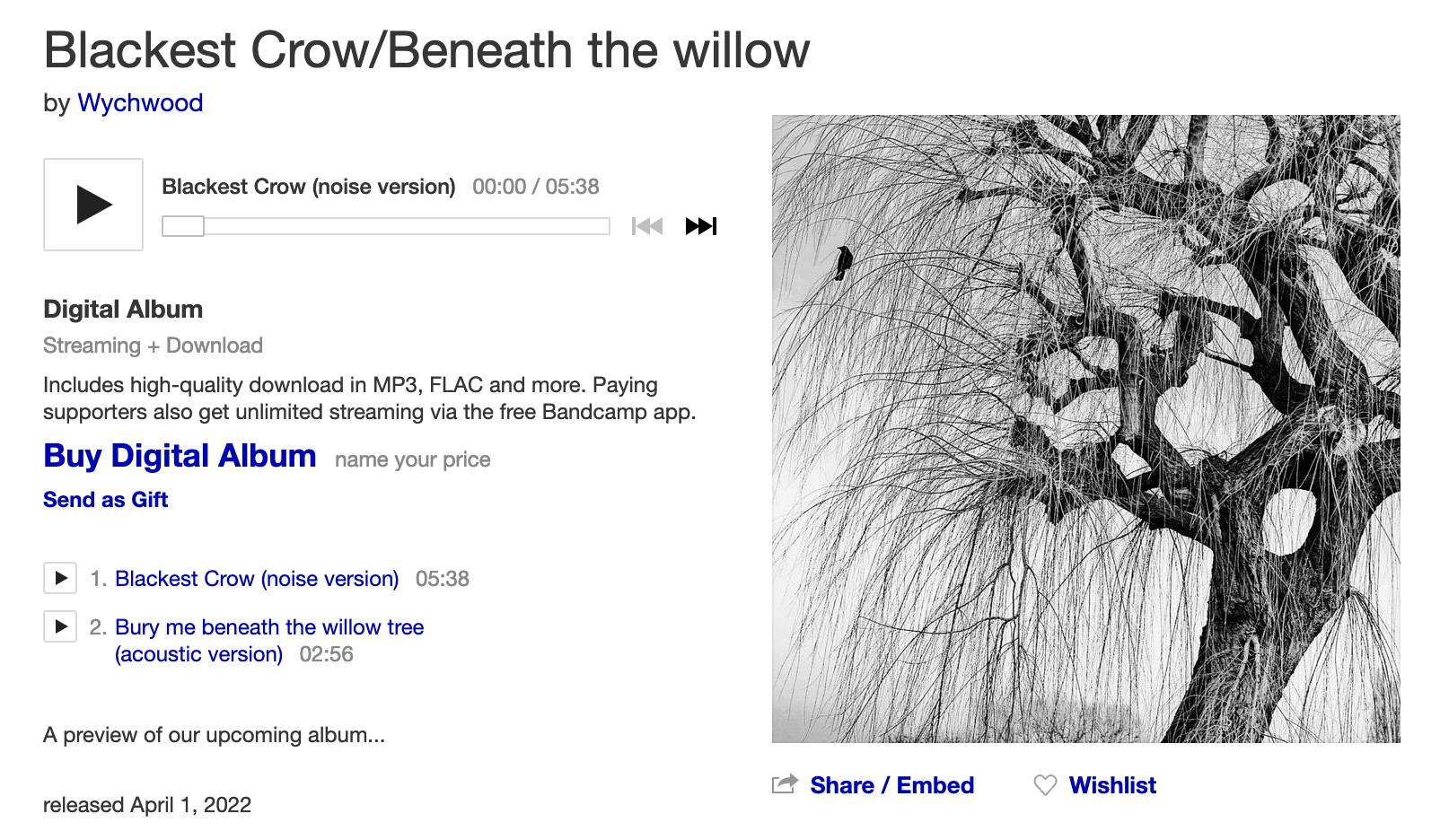Go back to the previous track
This screenshot has width=1440, height=840.
647,226
